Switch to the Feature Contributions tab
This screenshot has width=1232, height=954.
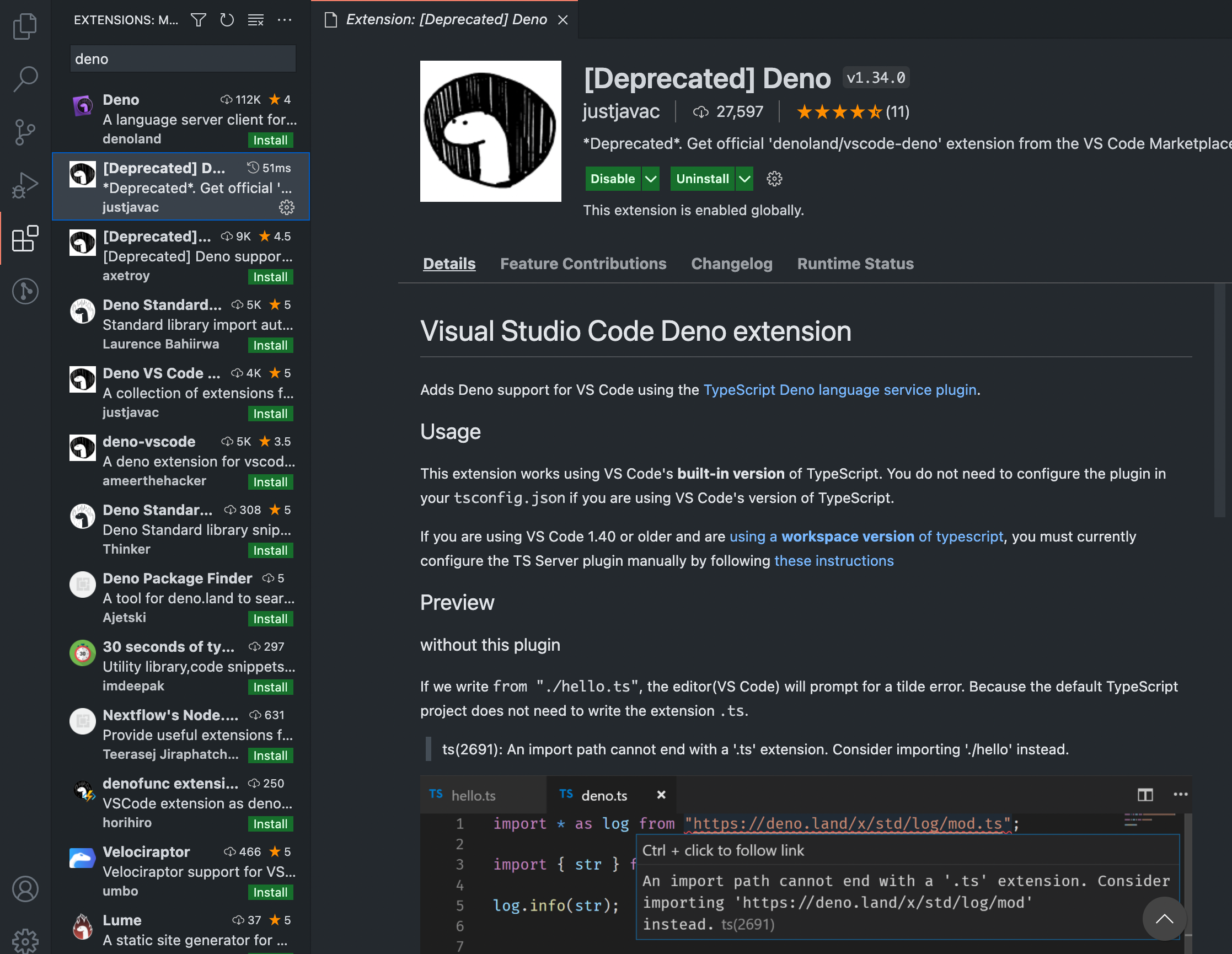(583, 264)
